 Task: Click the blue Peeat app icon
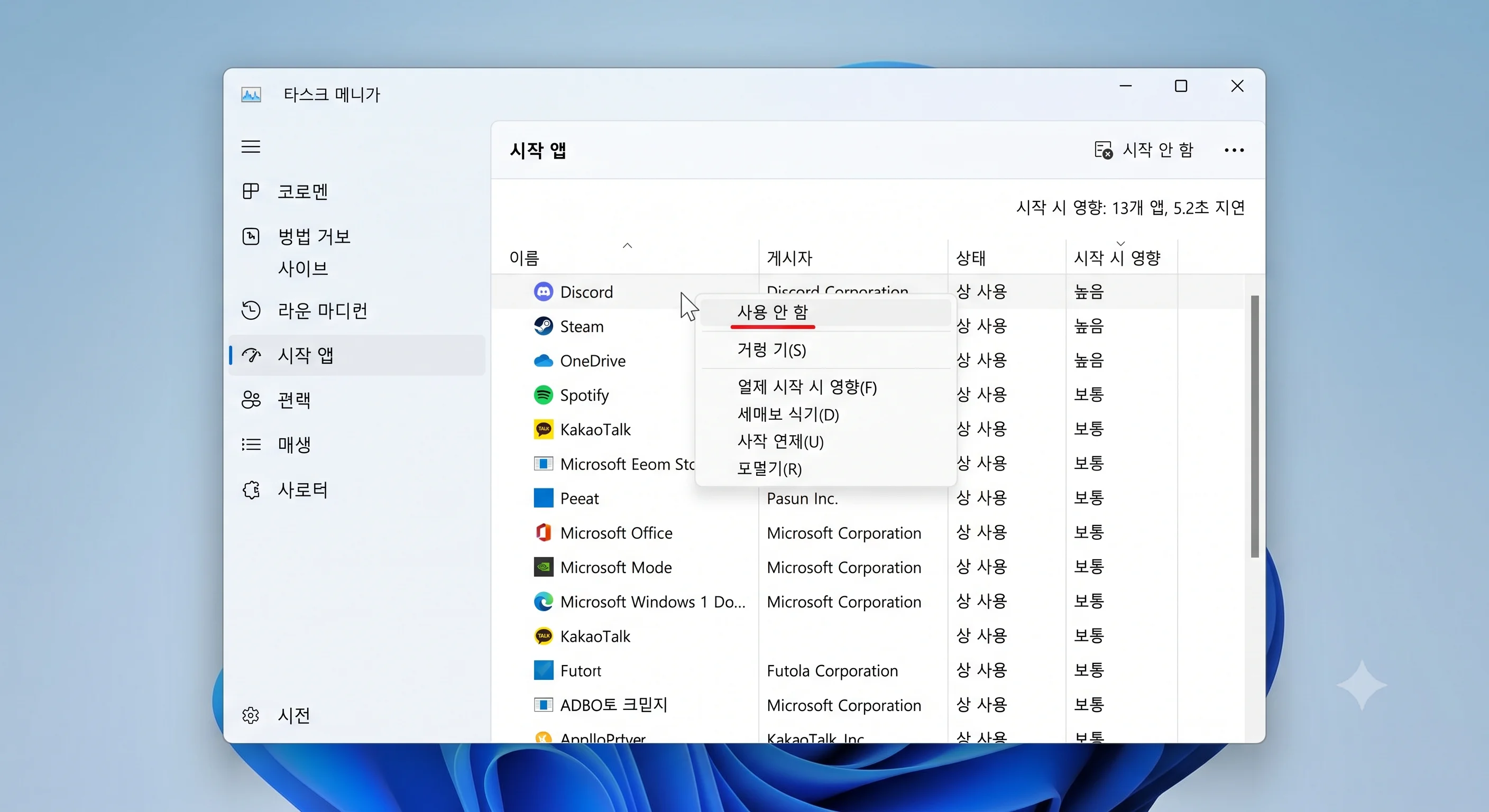(x=543, y=498)
